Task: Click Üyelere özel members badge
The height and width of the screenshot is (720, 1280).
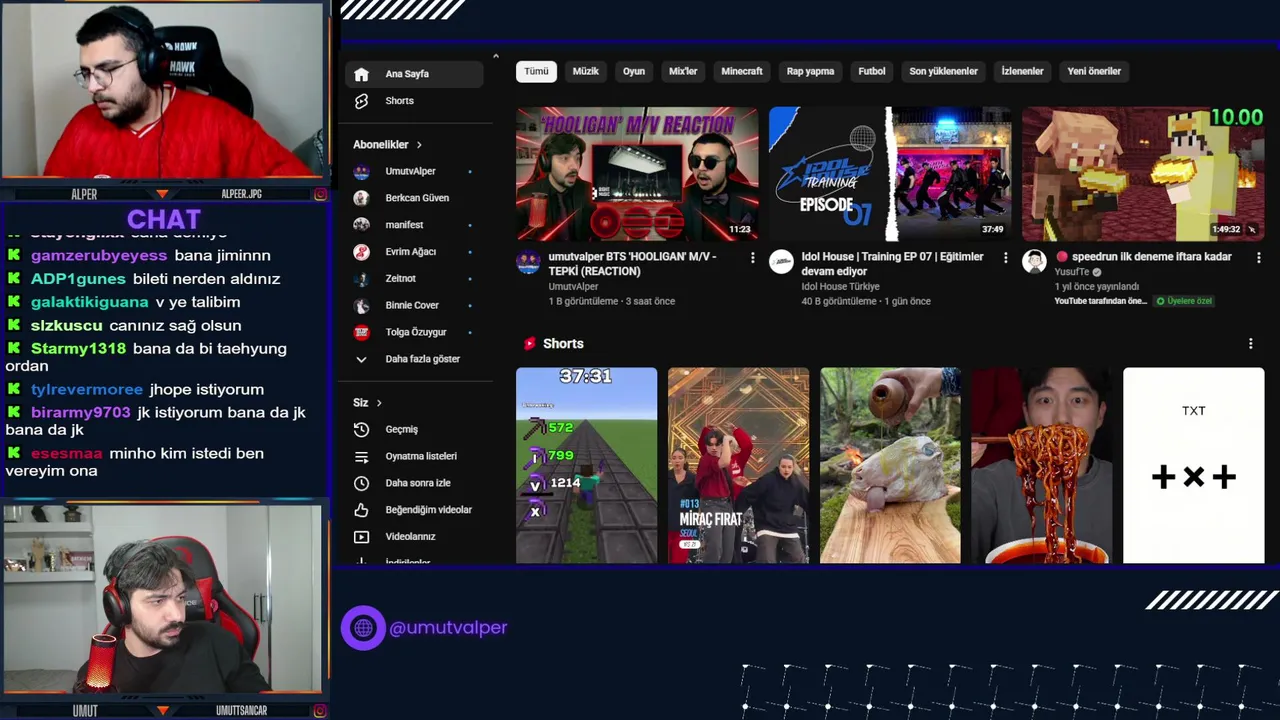Action: (1184, 301)
